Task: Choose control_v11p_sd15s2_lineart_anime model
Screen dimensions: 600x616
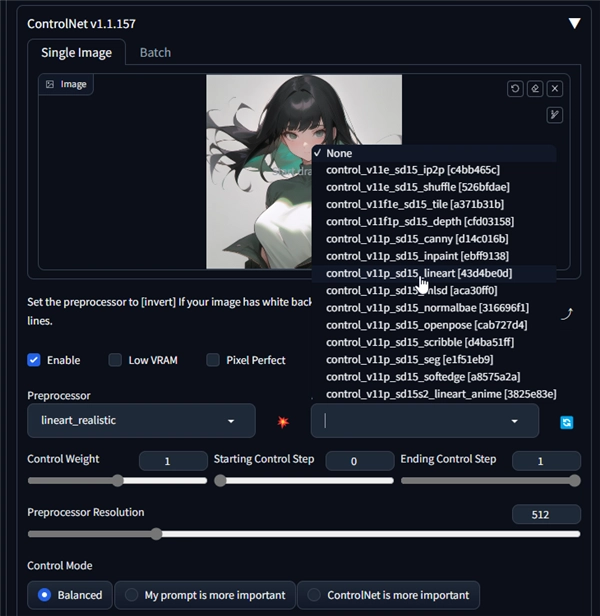Action: click(434, 394)
